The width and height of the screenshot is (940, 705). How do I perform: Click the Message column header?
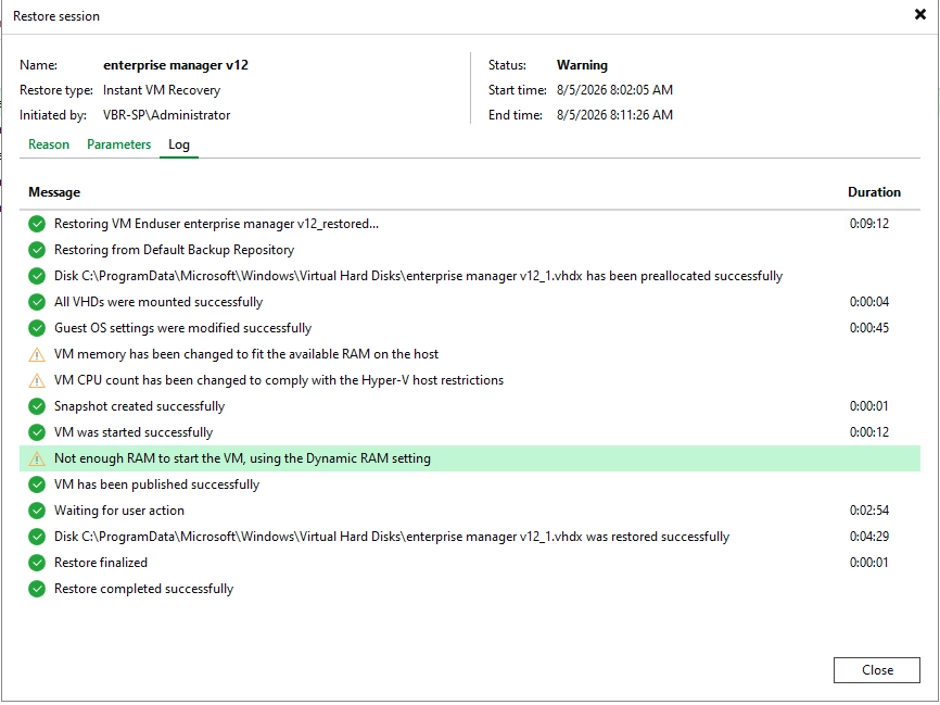pyautogui.click(x=54, y=192)
